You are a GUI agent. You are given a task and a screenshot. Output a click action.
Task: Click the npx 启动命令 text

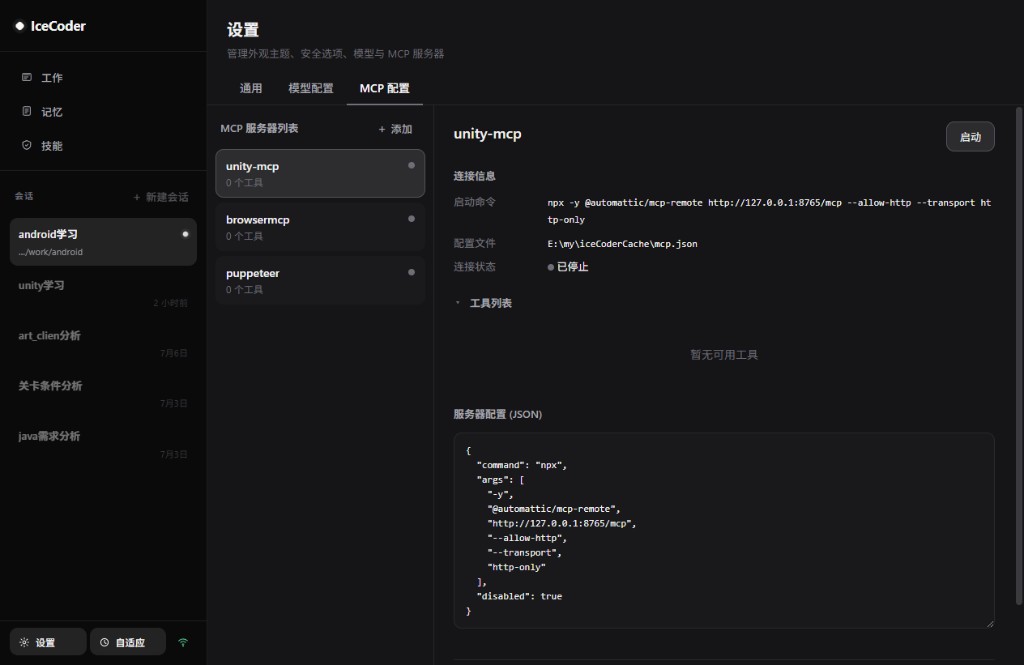pyautogui.click(x=769, y=211)
